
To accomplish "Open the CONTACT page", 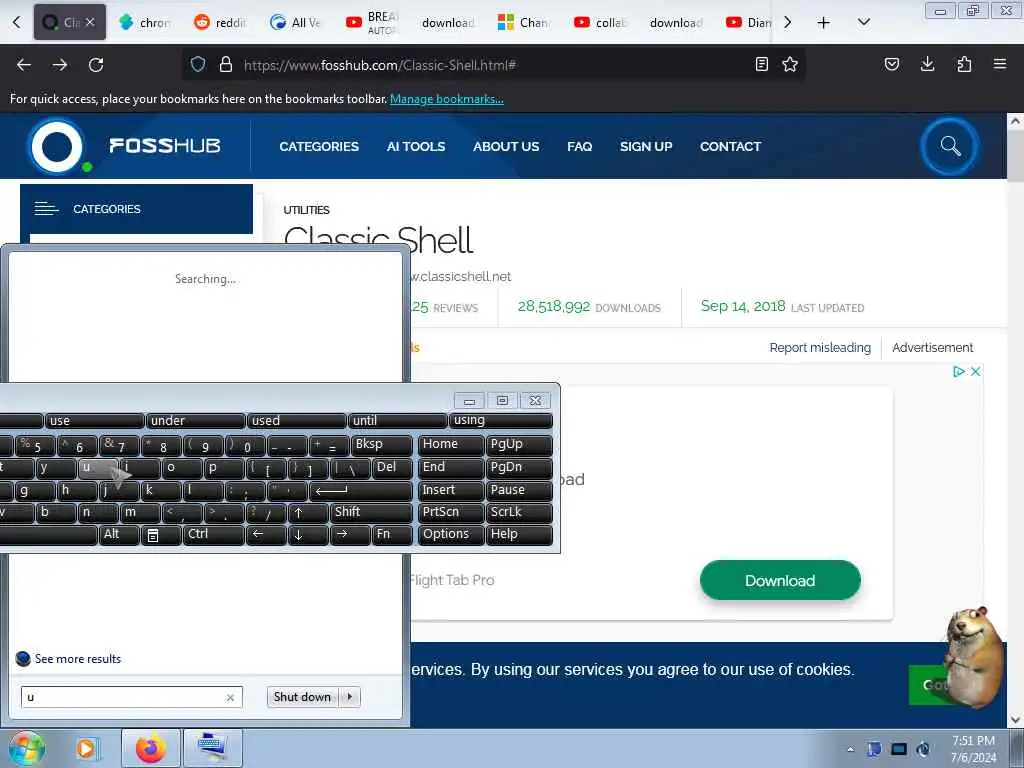I will pyautogui.click(x=730, y=146).
